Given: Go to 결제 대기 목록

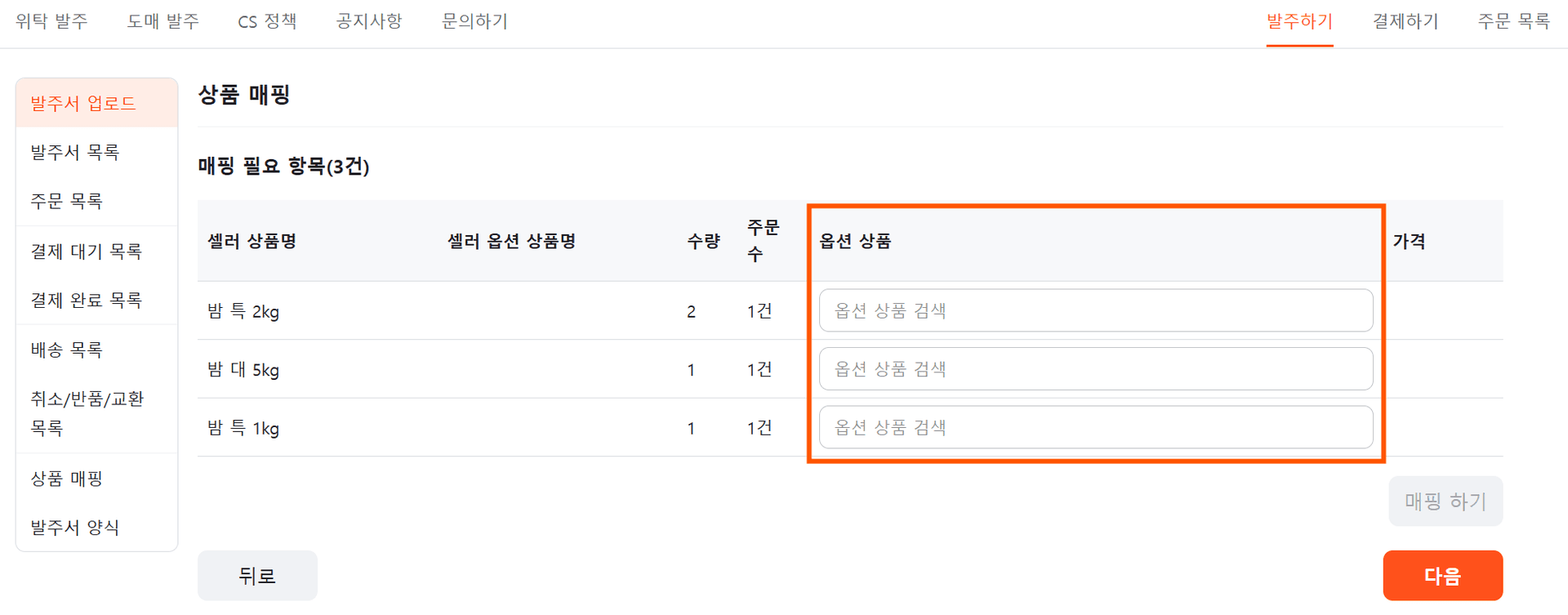Looking at the screenshot, I should [87, 252].
